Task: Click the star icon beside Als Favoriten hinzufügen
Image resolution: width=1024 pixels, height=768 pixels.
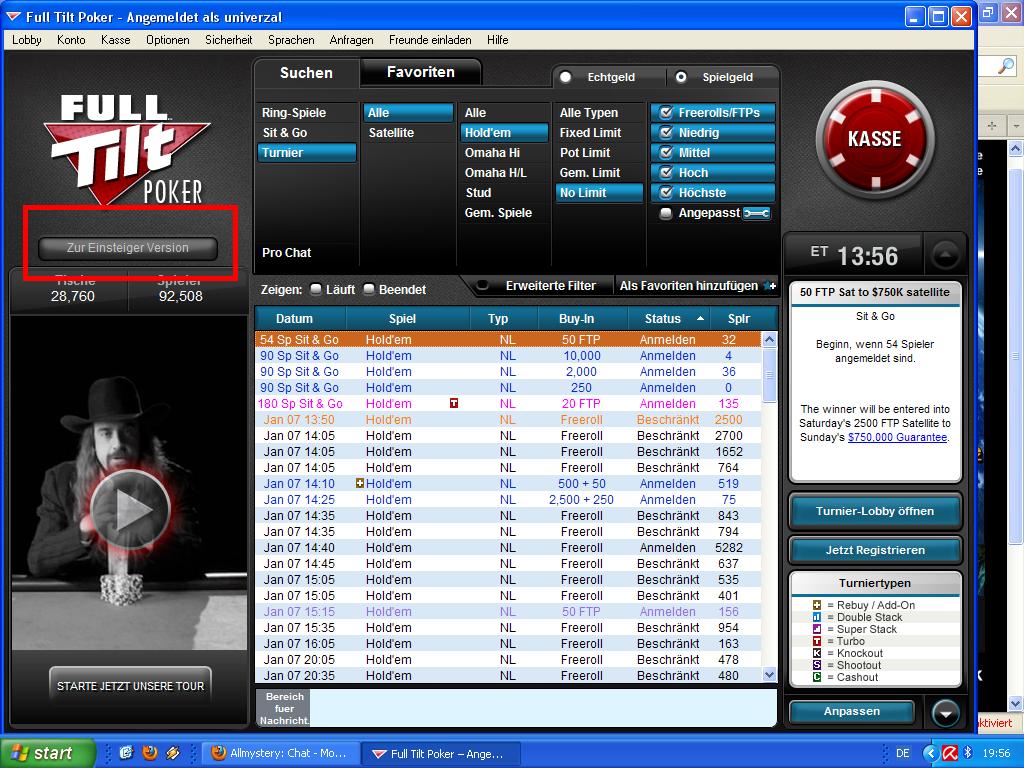Action: click(770, 286)
